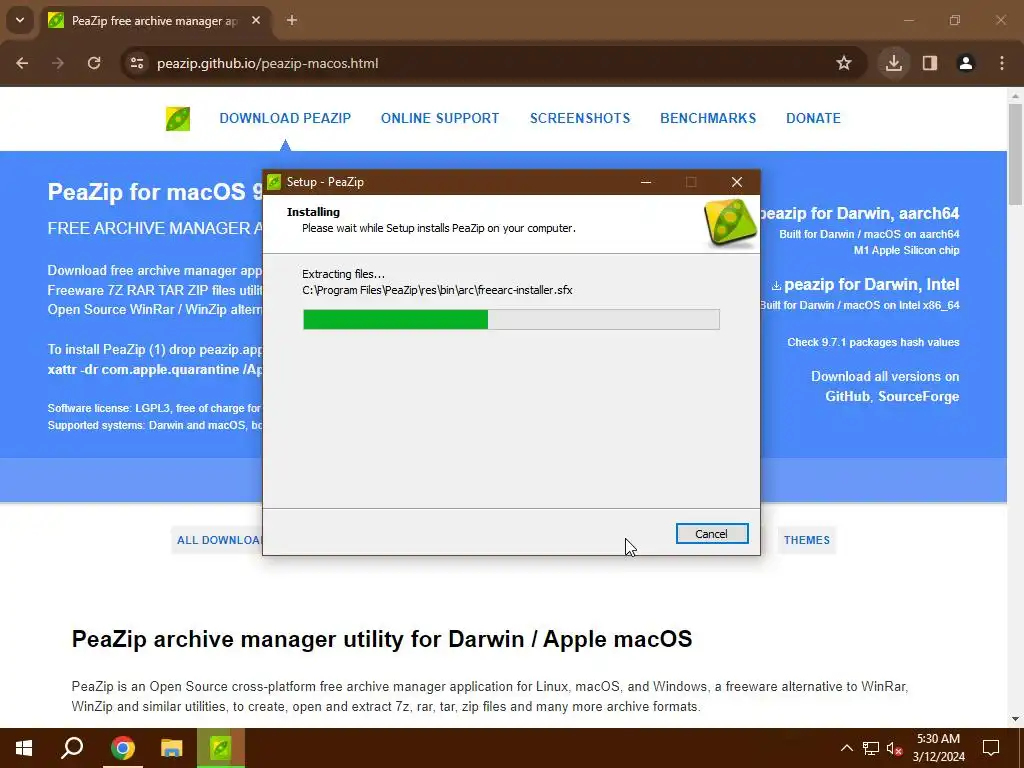This screenshot has height=768, width=1024.
Task: Reload the PeaZip page
Action: (94, 63)
